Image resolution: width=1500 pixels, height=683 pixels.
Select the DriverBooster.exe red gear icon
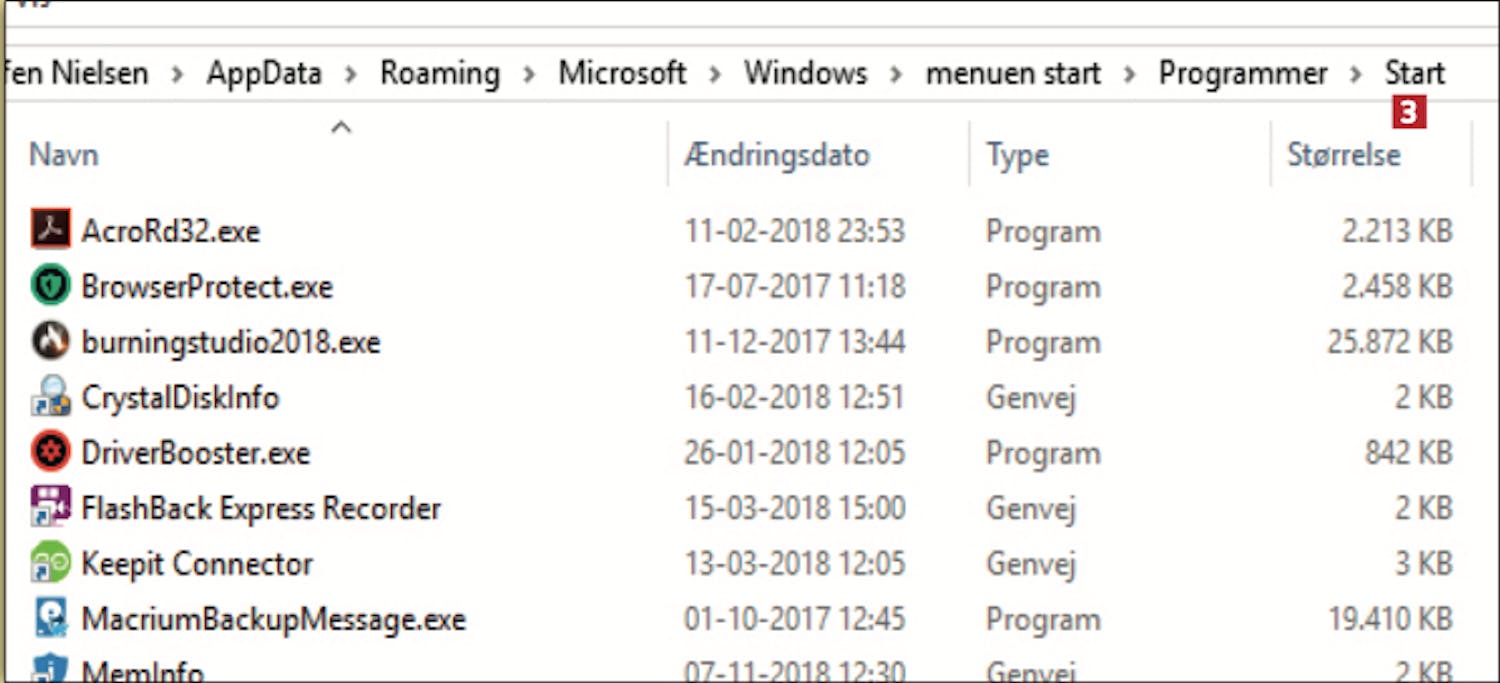(50, 452)
